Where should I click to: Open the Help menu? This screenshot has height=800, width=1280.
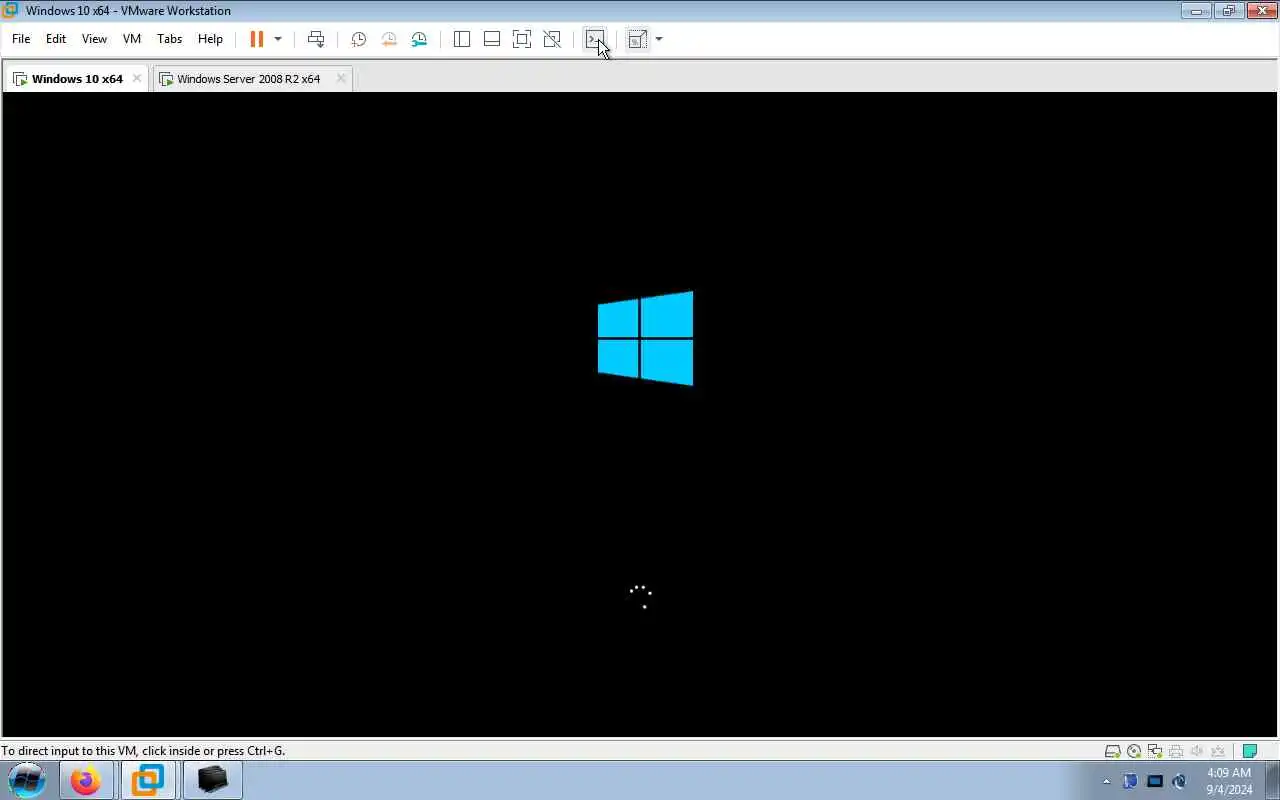coord(210,39)
